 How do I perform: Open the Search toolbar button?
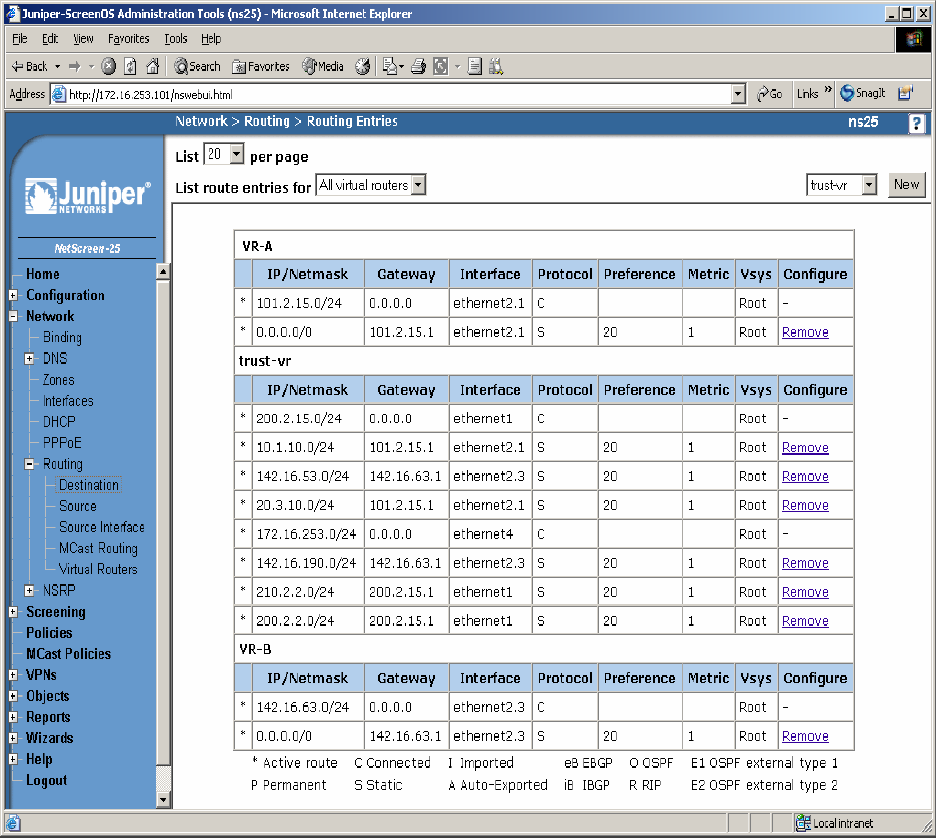click(197, 66)
